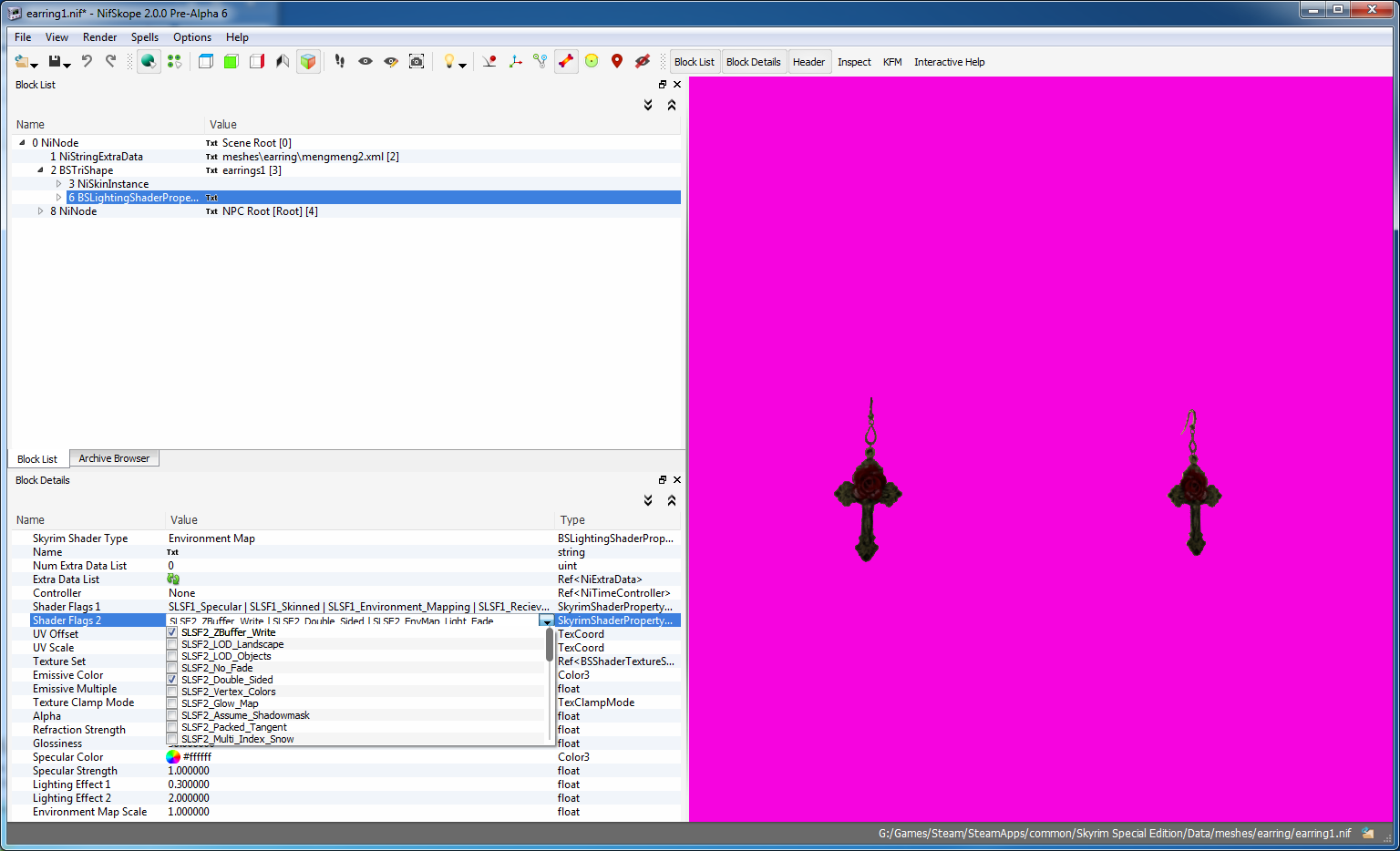Open the Save icon dropdown arrow
The height and width of the screenshot is (851, 1400).
pyautogui.click(x=67, y=65)
